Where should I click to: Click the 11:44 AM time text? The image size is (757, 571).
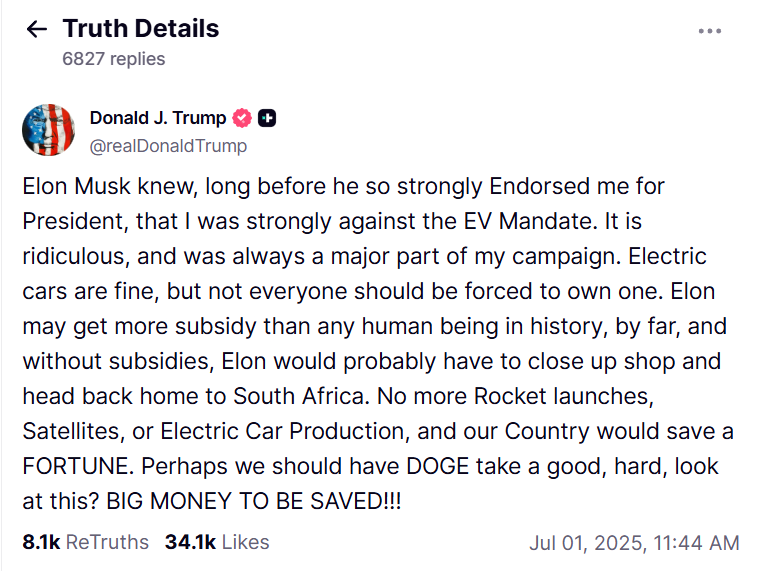(x=696, y=543)
